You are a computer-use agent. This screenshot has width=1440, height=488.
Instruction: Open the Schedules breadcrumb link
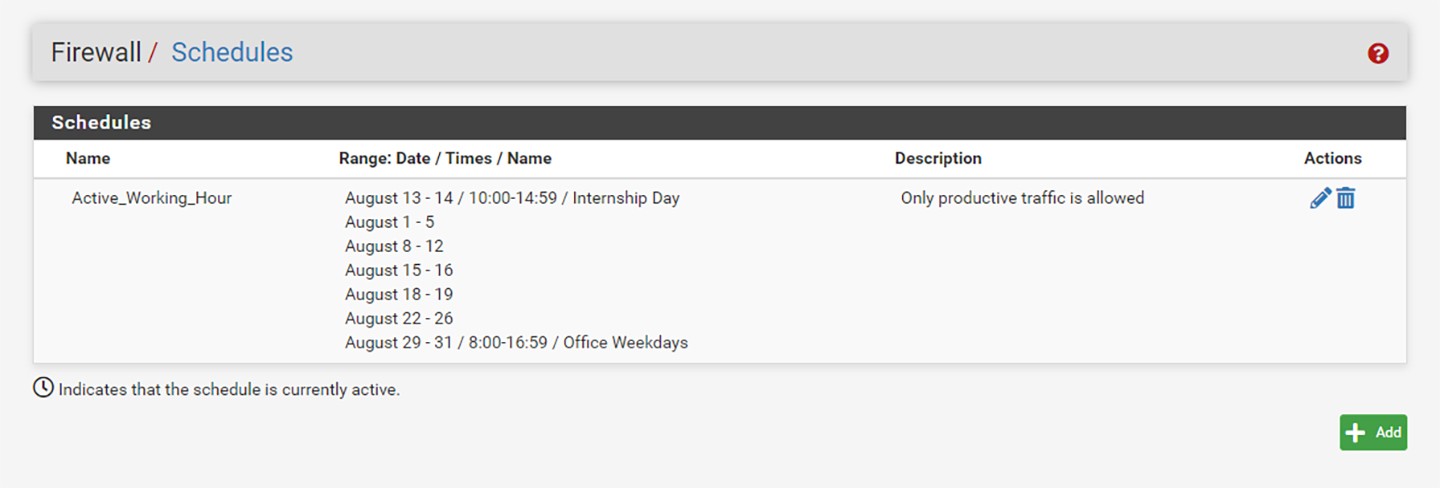[232, 52]
